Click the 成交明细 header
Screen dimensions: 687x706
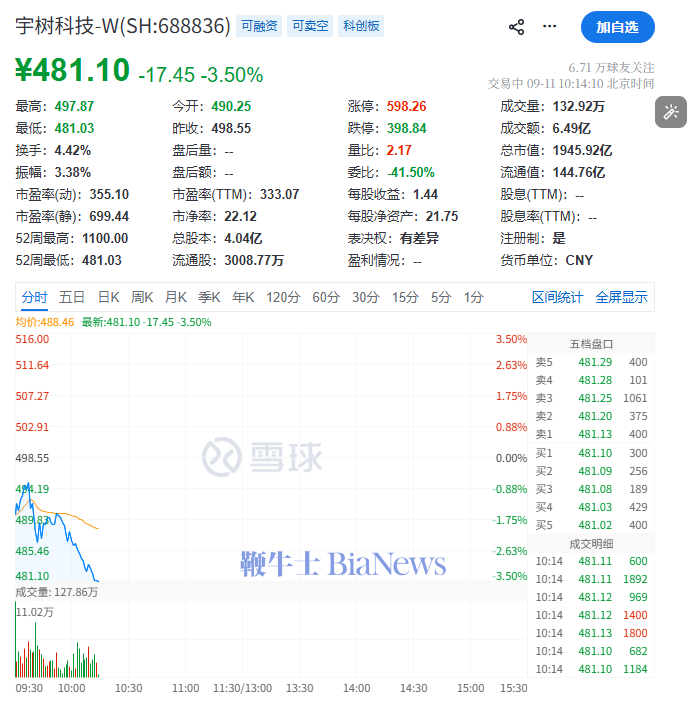[591, 544]
